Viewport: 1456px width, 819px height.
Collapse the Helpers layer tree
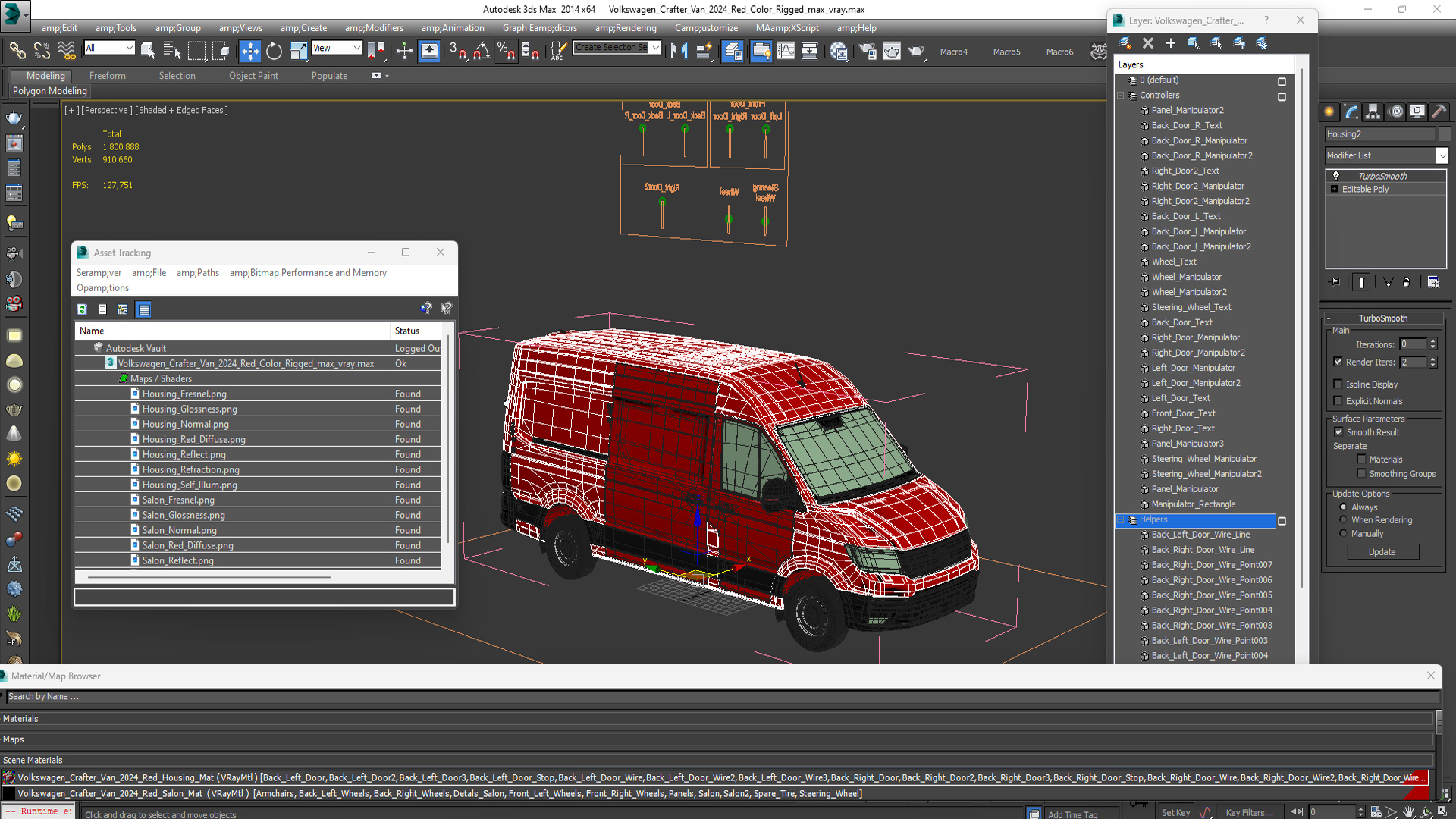coord(1121,520)
